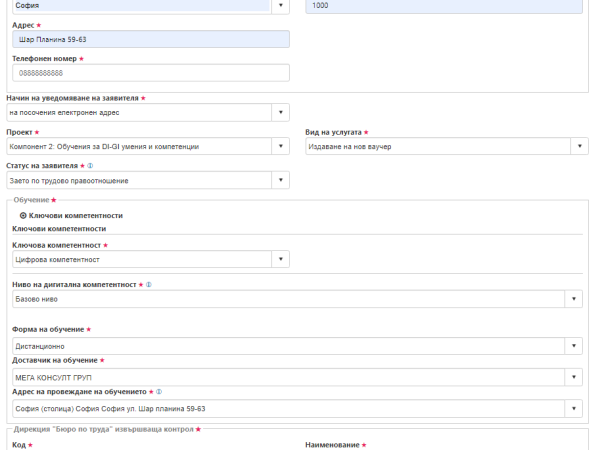Open Статус на заявителя dropdown
This screenshot has width=600, height=450.
(280, 180)
